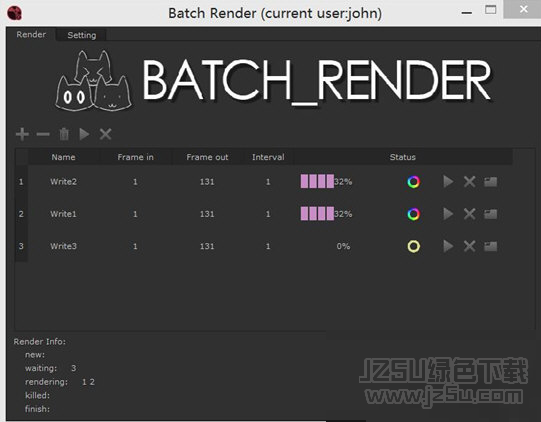Close the Batch Render window
Image resolution: width=541 pixels, height=422 pixels.
(523, 9)
